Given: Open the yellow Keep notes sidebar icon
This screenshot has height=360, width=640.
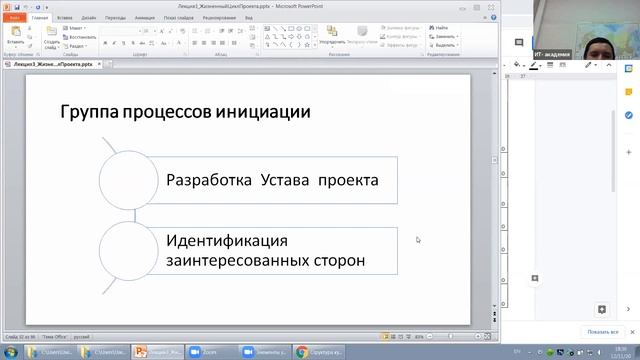Looking at the screenshot, I should pyautogui.click(x=629, y=92).
